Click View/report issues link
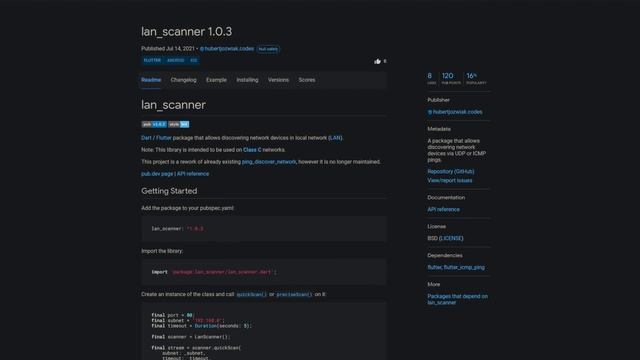Screen dimensions: 640x360 point(450,180)
